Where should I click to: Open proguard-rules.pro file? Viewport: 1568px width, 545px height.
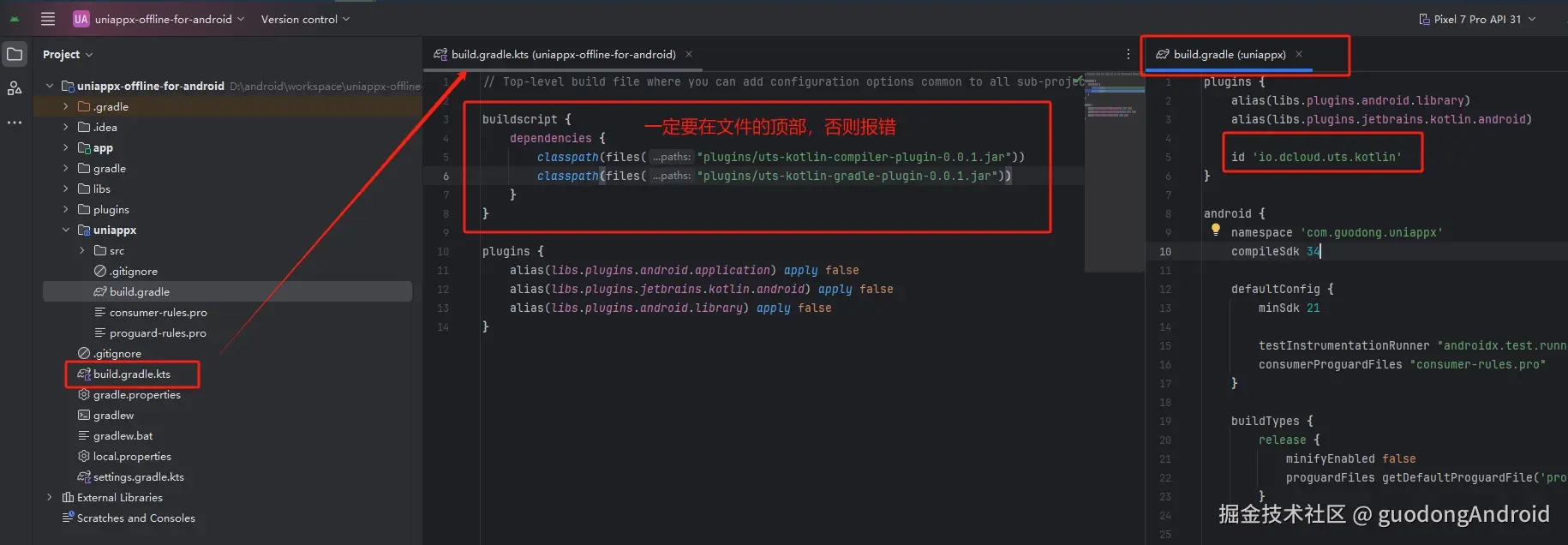(150, 332)
